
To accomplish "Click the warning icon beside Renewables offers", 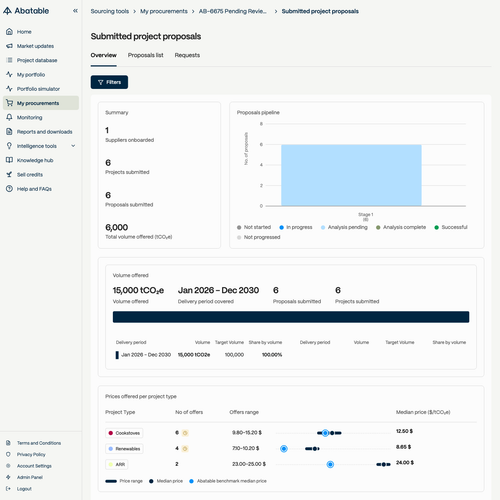I will click(185, 449).
